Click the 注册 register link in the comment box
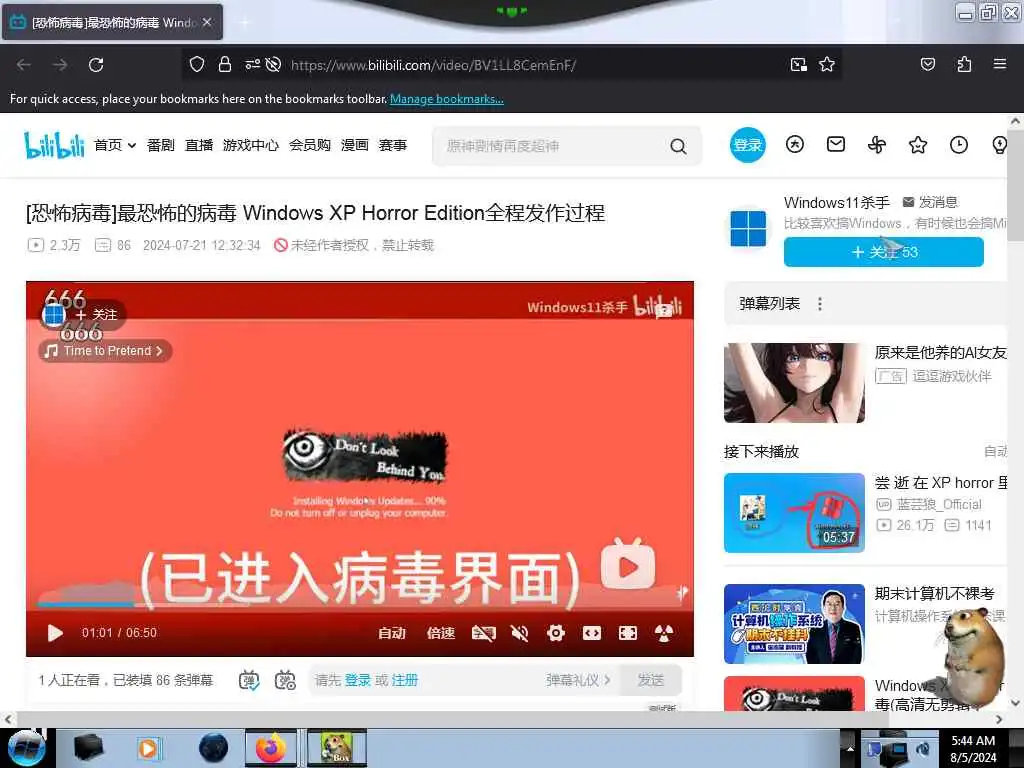 (x=405, y=680)
